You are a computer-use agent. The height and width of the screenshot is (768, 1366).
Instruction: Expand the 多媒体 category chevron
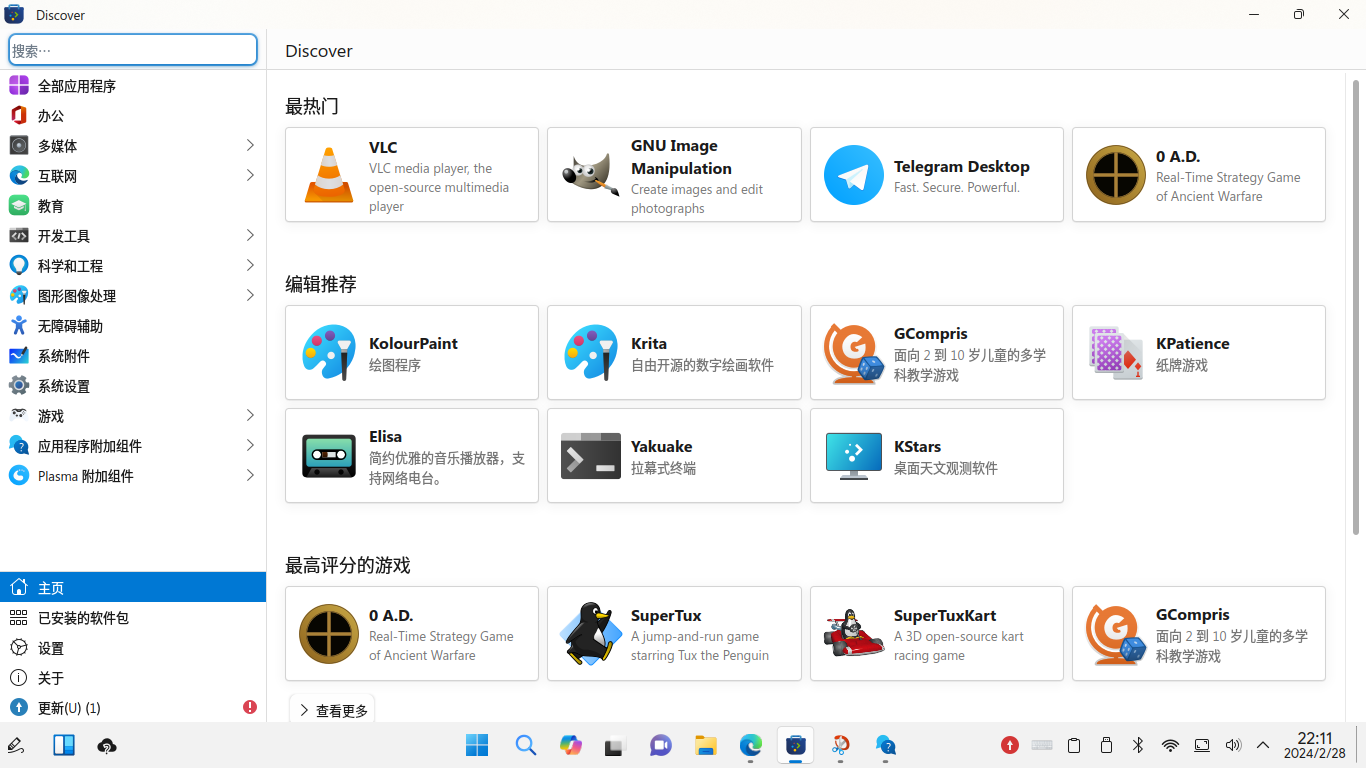click(250, 146)
